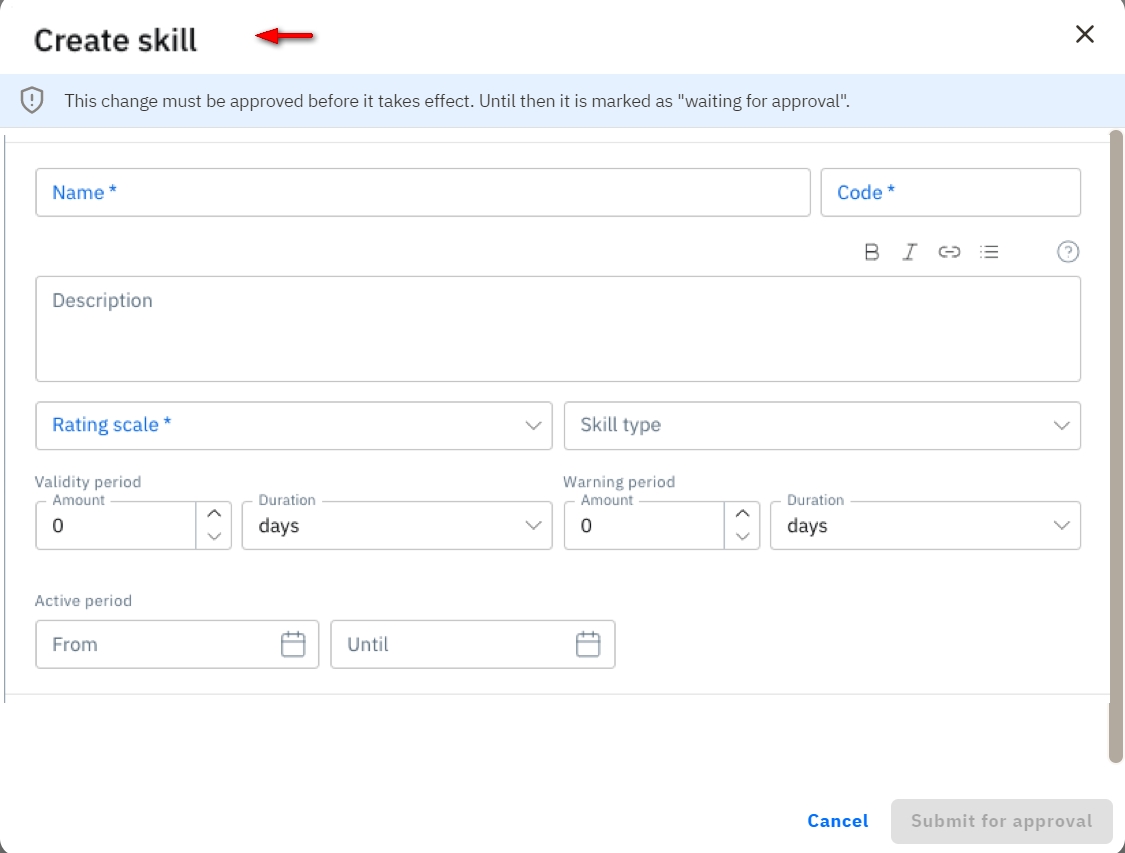Change the Warning period duration unit
Screen dimensions: 1125x853
[x=924, y=526]
